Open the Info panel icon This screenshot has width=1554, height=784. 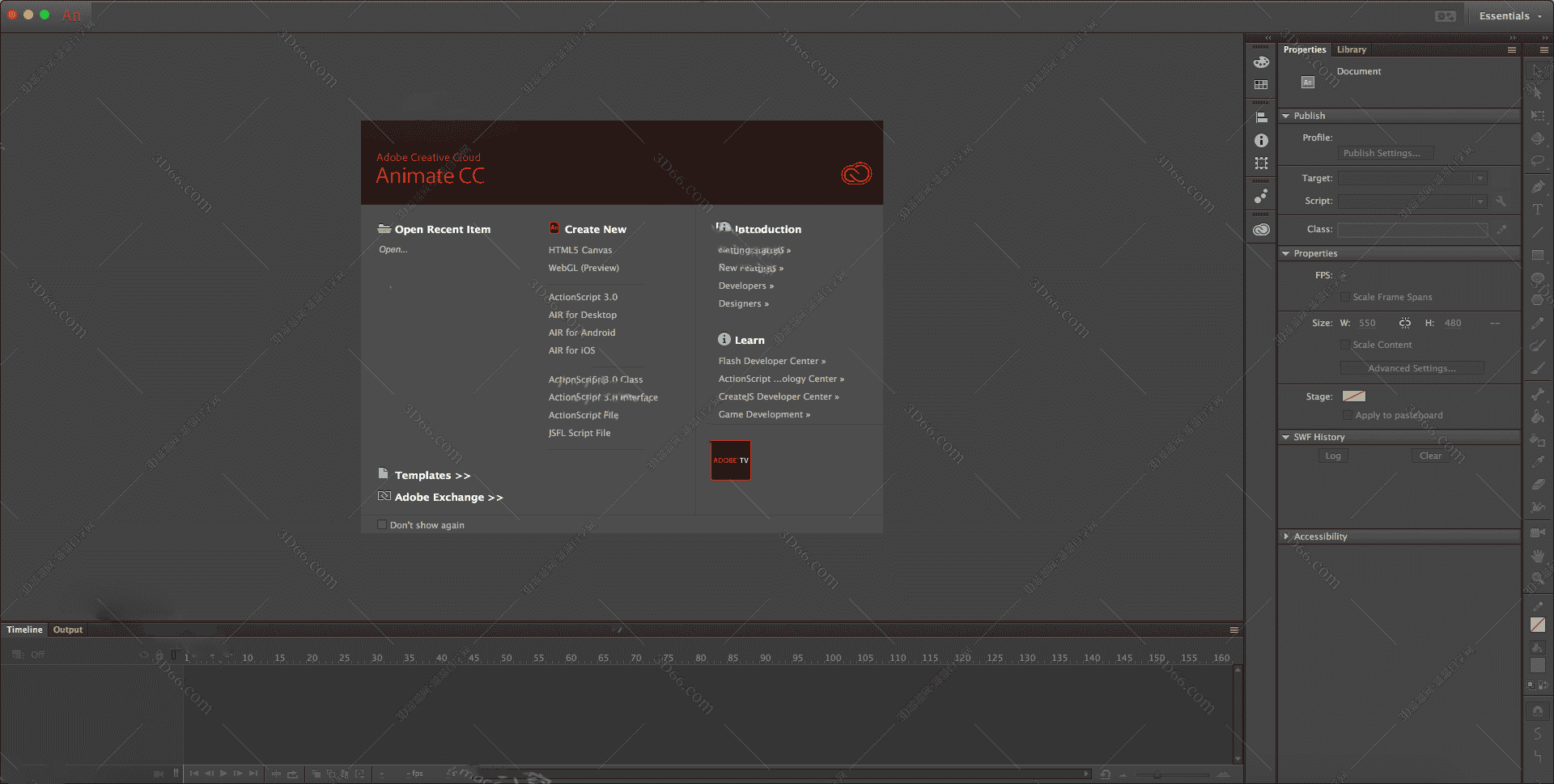click(x=1261, y=141)
